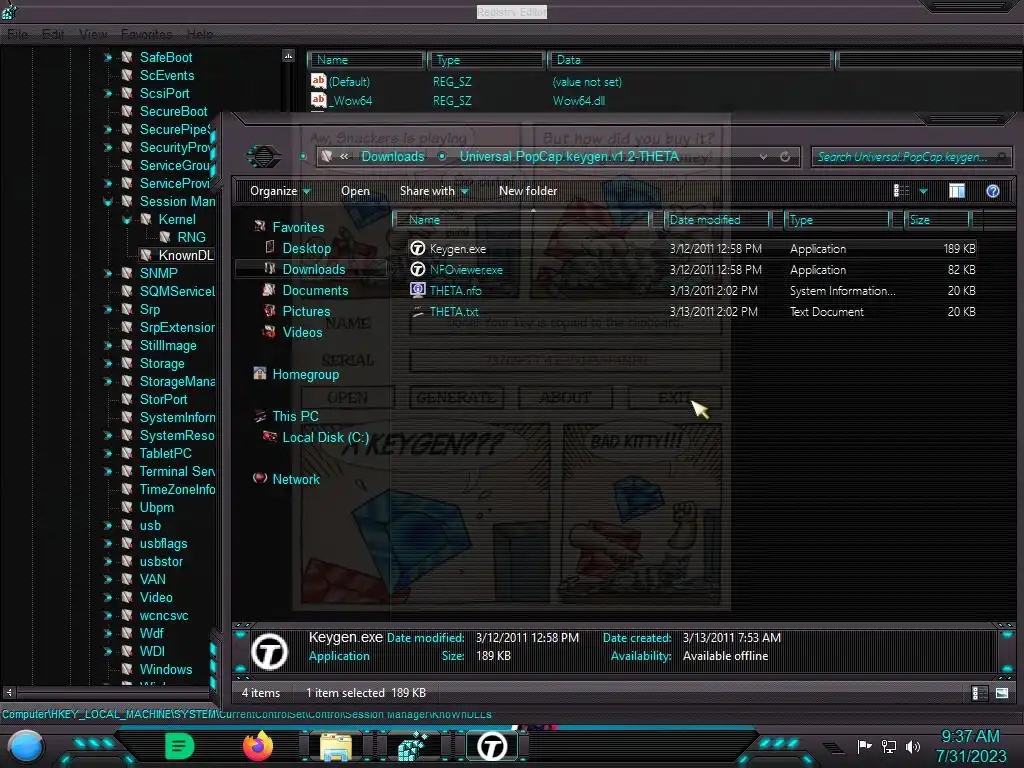Click New folder button

point(528,191)
